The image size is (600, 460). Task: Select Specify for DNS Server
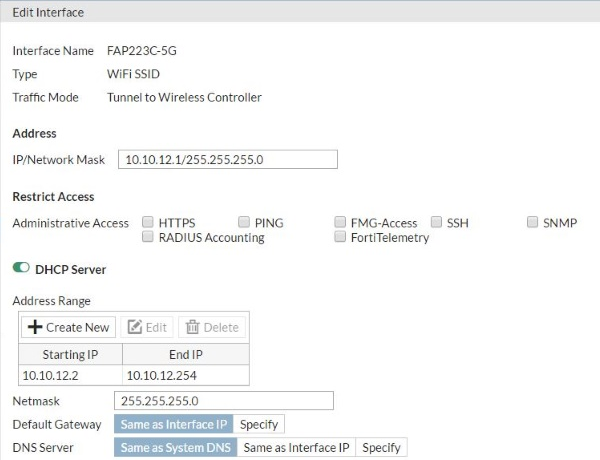[381, 447]
